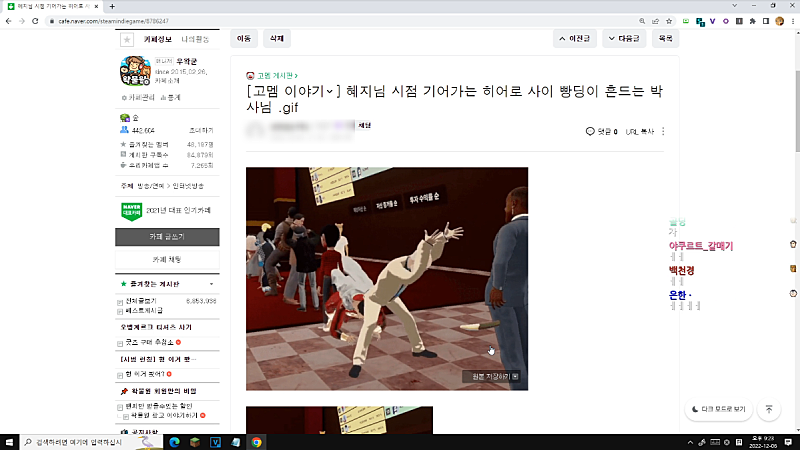
Task: Open 고멤 게시판 board link
Action: pos(276,76)
